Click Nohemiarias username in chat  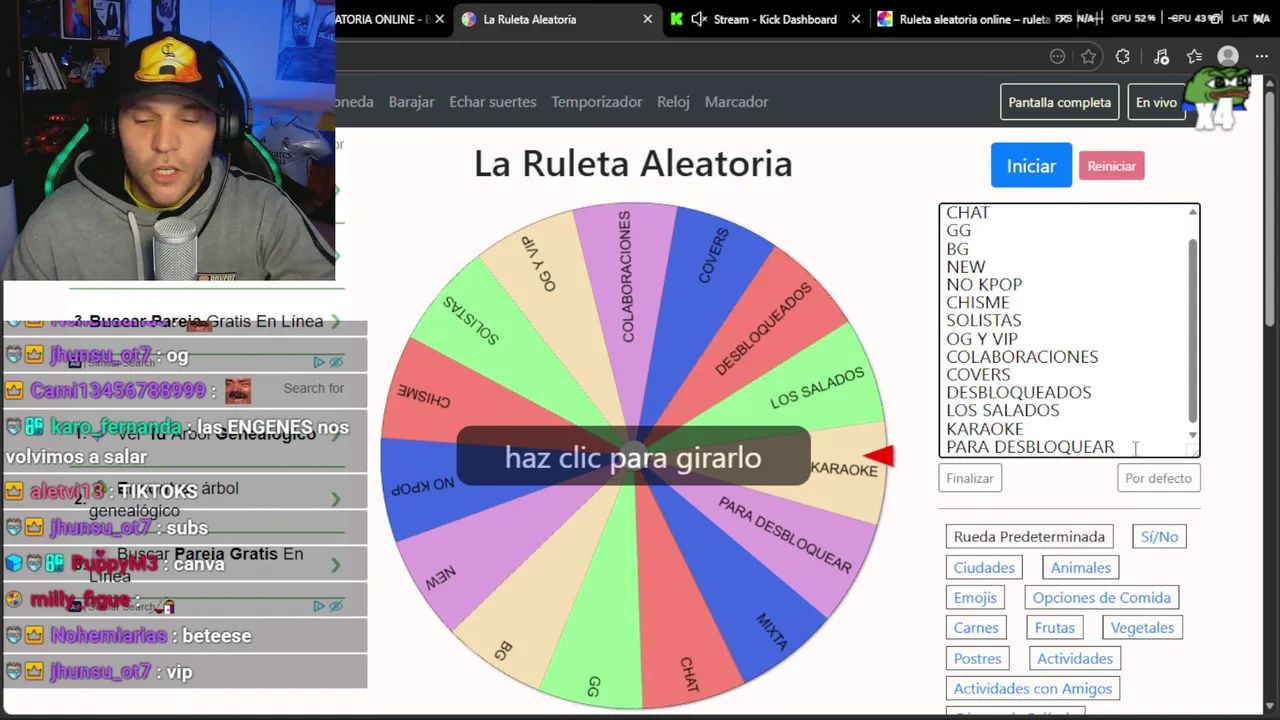[109, 636]
